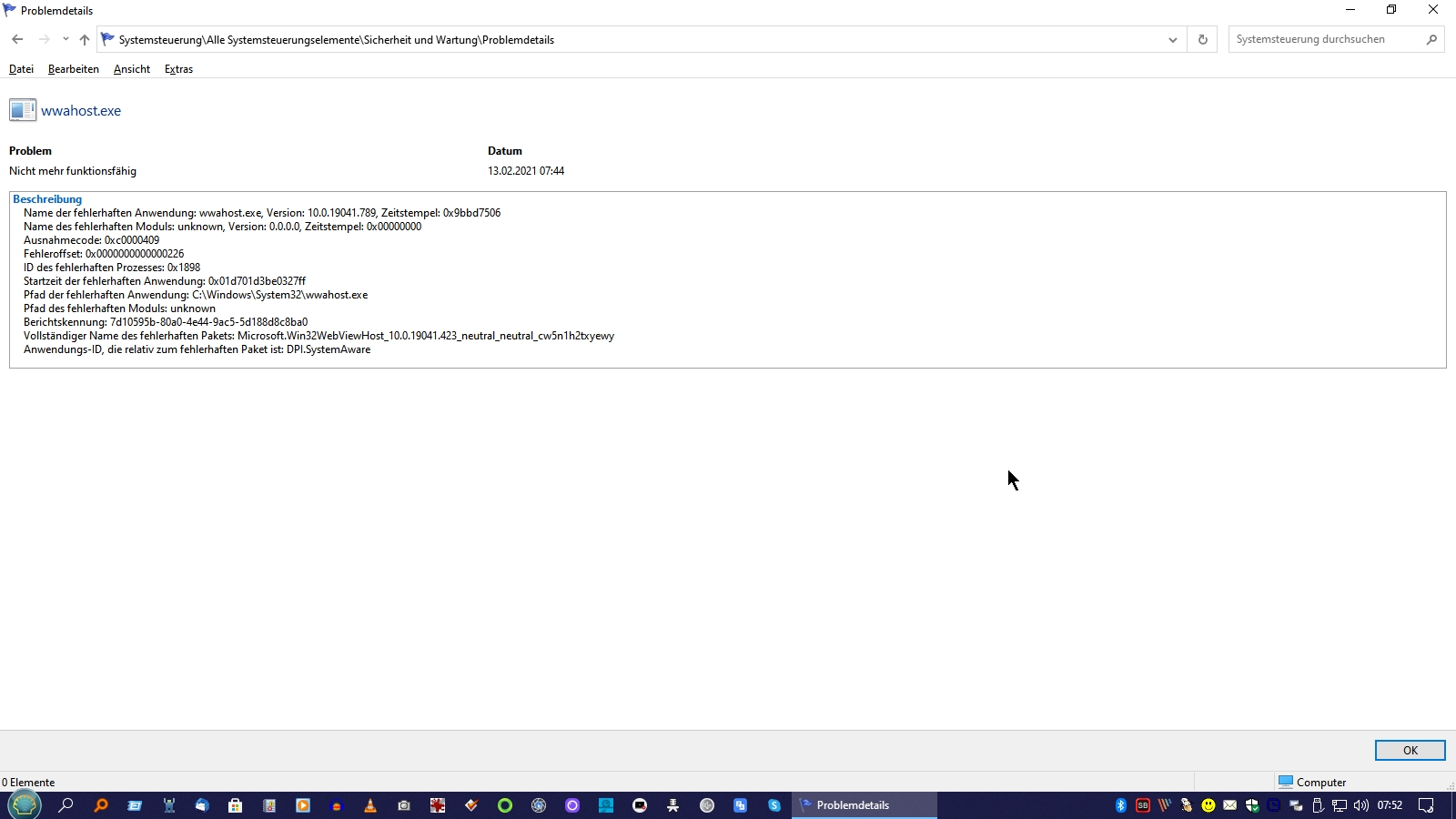Screen dimensions: 1456x819
Task: Click the Fehleroffset line
Action: (104, 254)
